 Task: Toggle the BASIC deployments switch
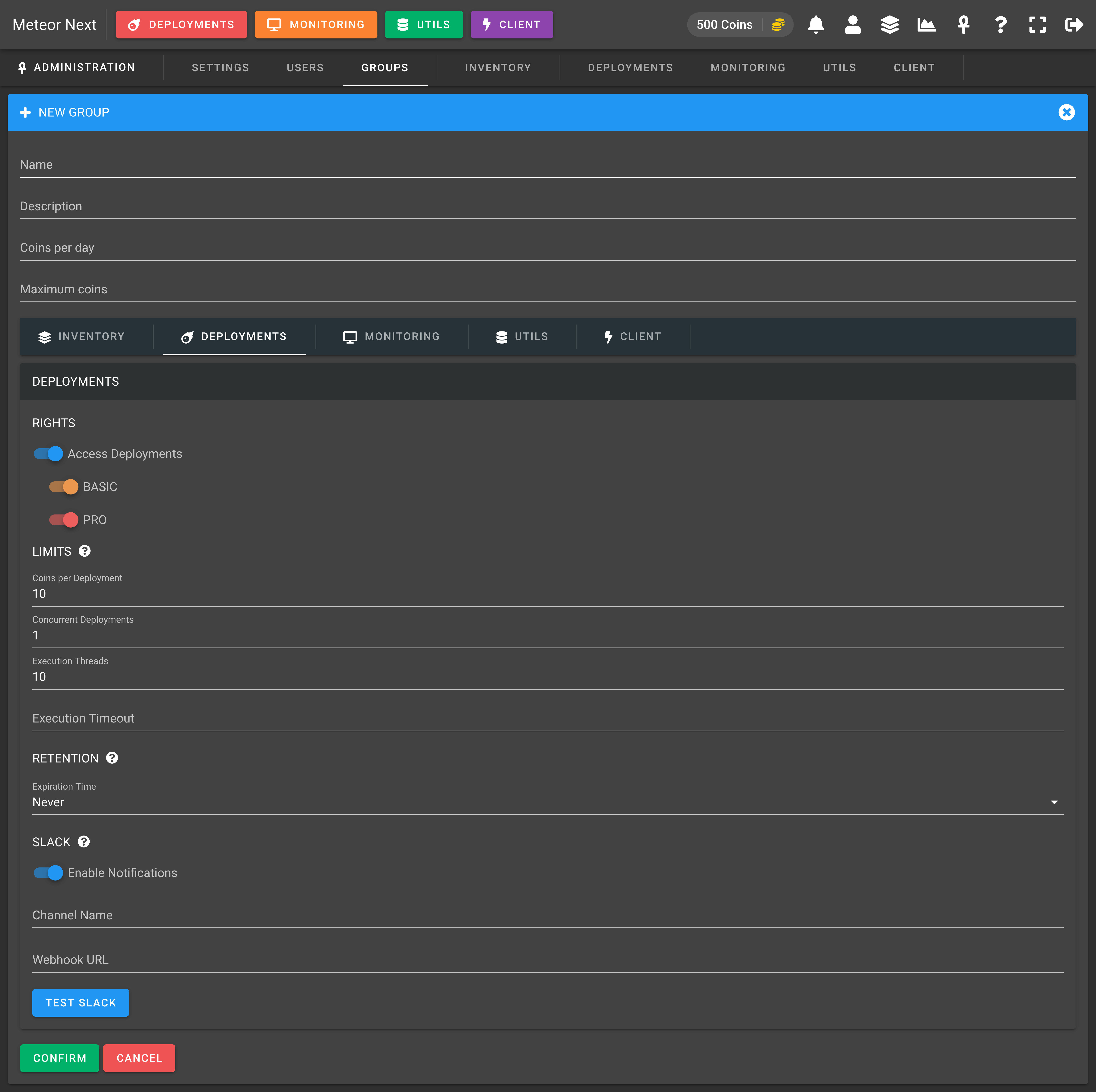(x=63, y=487)
